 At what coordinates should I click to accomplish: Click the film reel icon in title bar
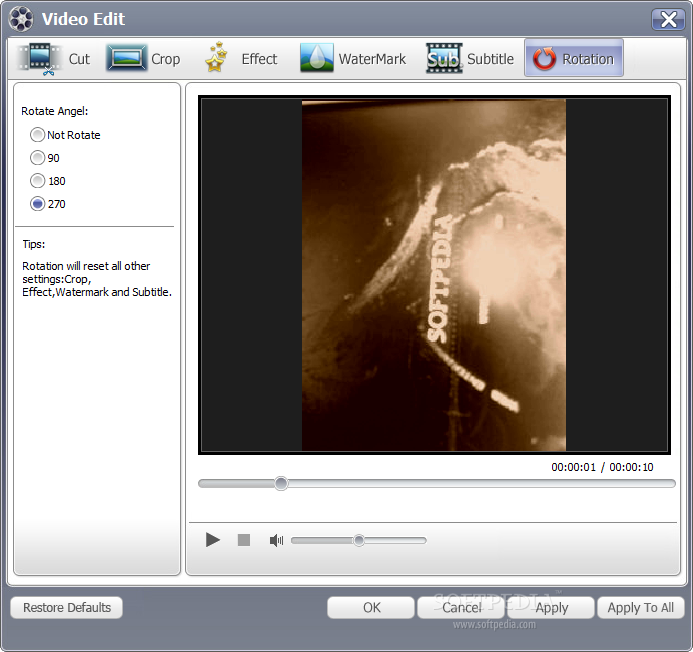pyautogui.click(x=21, y=19)
